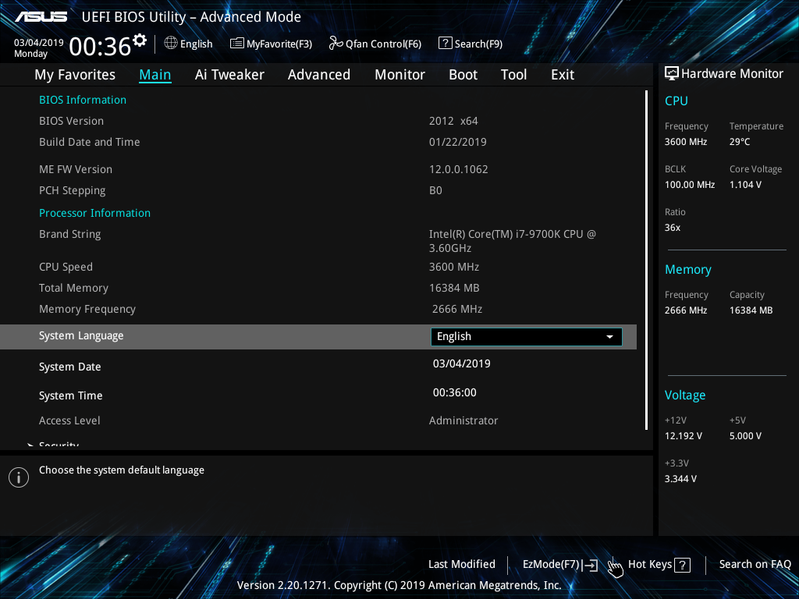
Task: Click the Intel Core i7-9700K brand string
Action: (512, 241)
